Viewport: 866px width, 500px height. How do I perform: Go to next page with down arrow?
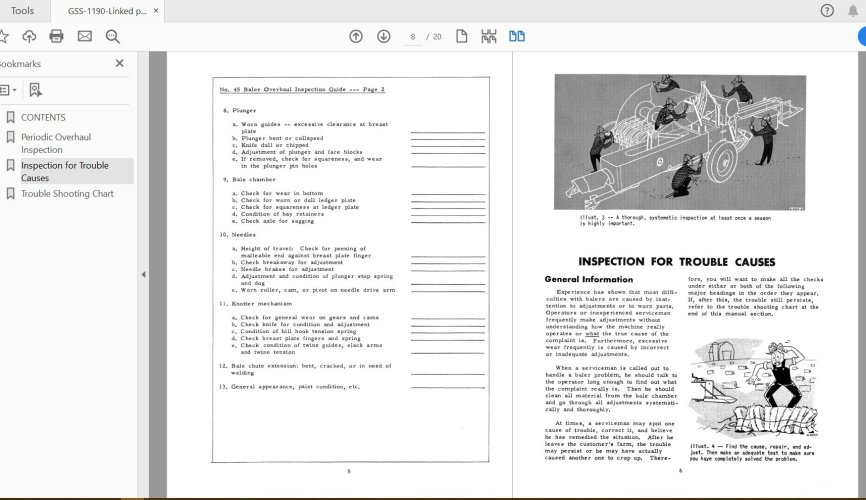(x=384, y=36)
